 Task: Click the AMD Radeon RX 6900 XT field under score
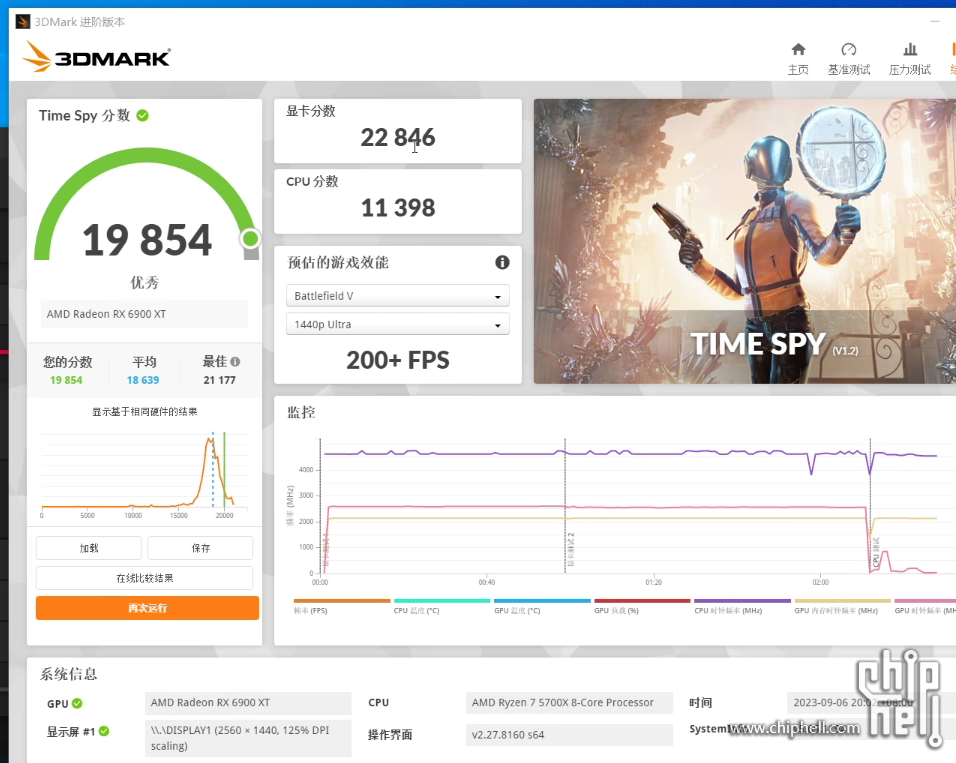[144, 314]
